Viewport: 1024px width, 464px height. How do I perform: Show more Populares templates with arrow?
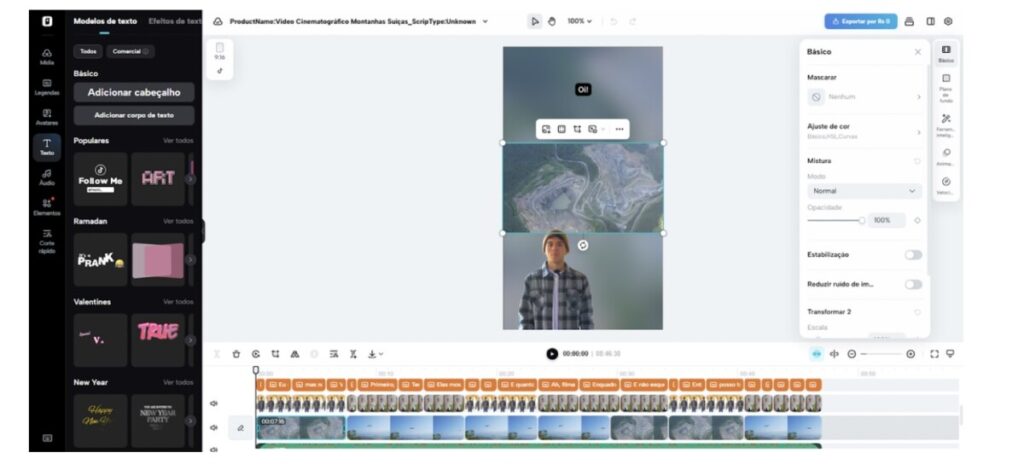tap(190, 179)
